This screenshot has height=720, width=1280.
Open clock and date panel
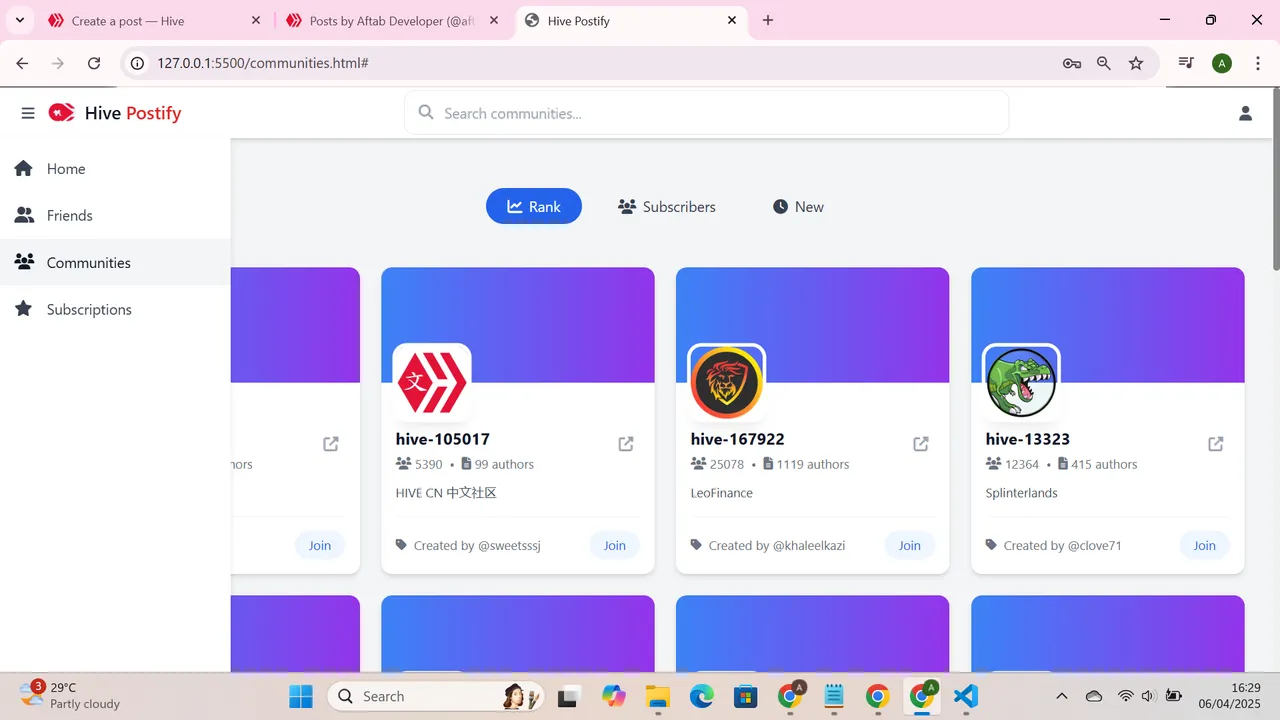click(x=1231, y=695)
